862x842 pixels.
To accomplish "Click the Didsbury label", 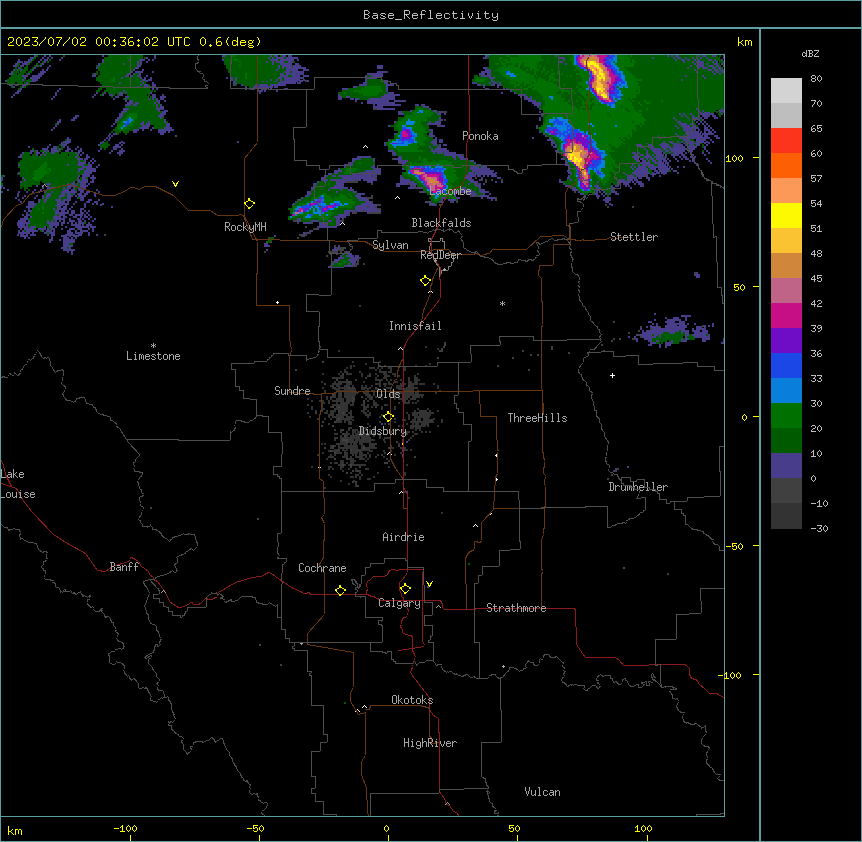I will pyautogui.click(x=382, y=431).
